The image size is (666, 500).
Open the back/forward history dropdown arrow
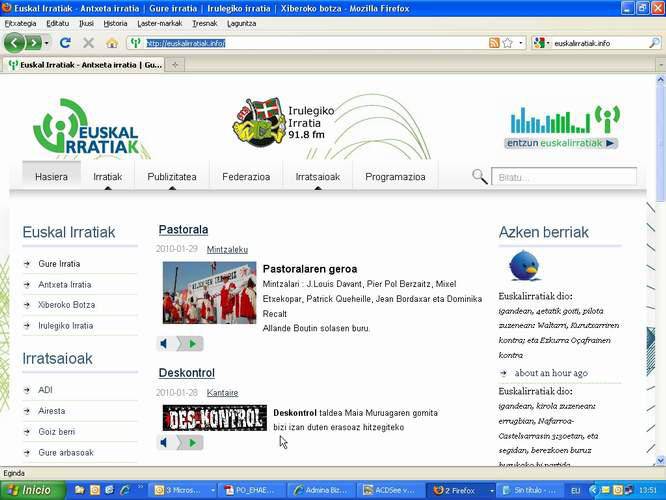click(47, 43)
